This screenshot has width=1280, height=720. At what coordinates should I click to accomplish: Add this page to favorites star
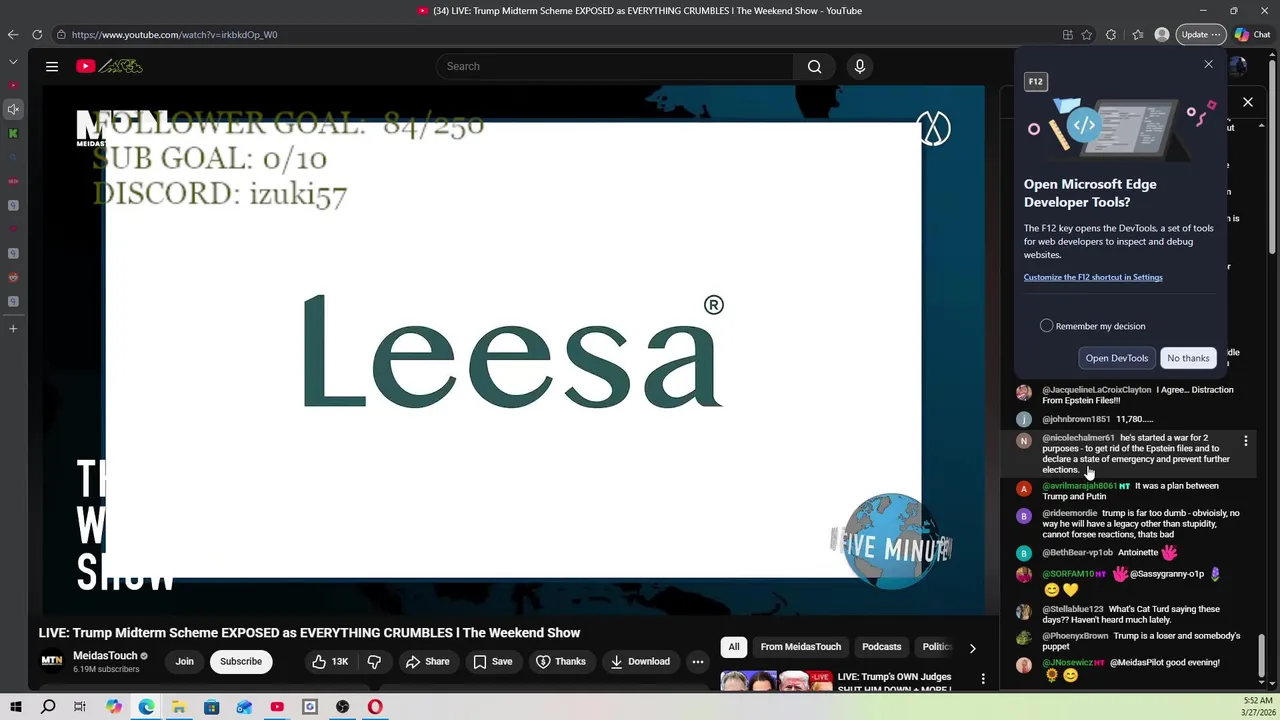(1087, 34)
